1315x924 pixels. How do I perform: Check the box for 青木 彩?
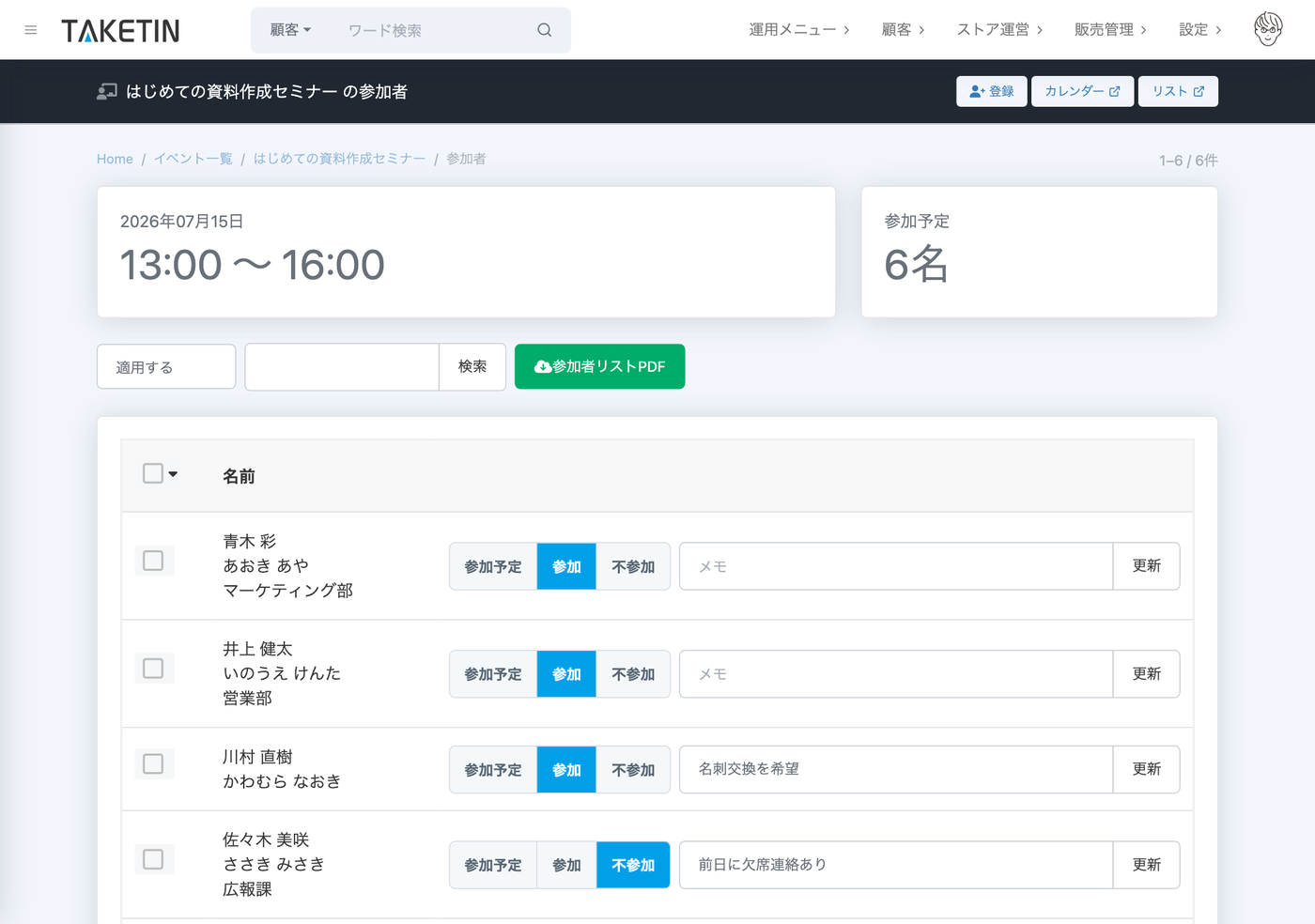(153, 561)
